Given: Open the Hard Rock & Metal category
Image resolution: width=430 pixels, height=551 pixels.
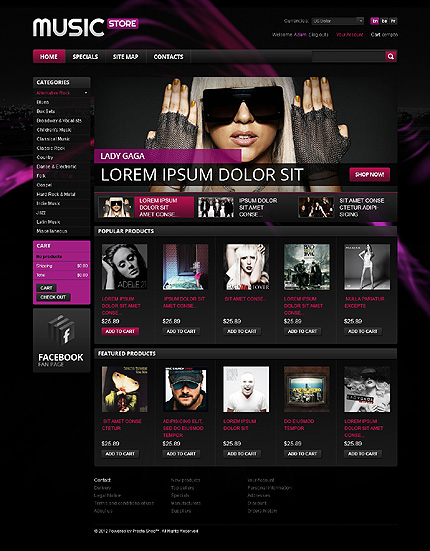Looking at the screenshot, I should [56, 194].
